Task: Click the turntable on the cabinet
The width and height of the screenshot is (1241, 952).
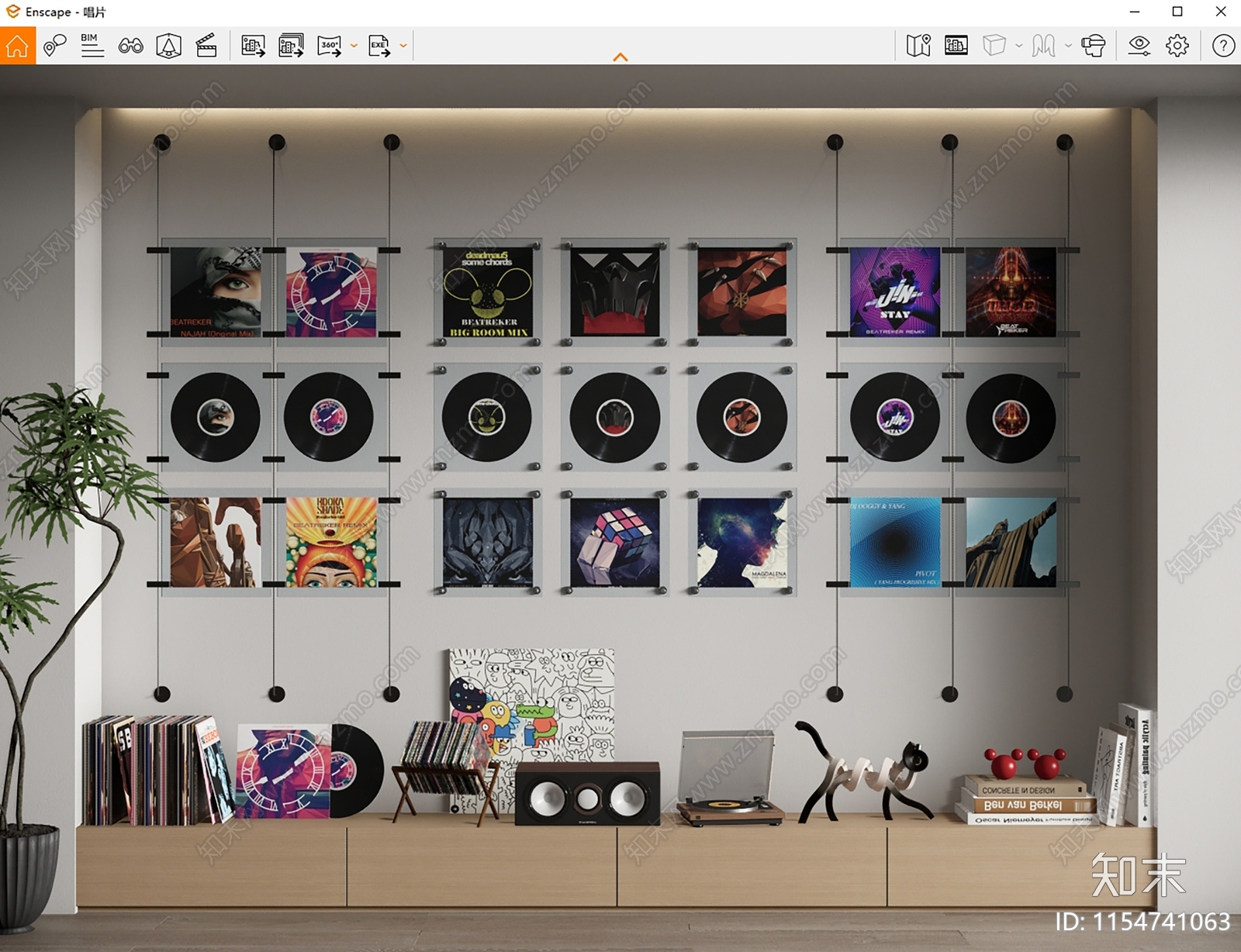Action: [x=729, y=780]
